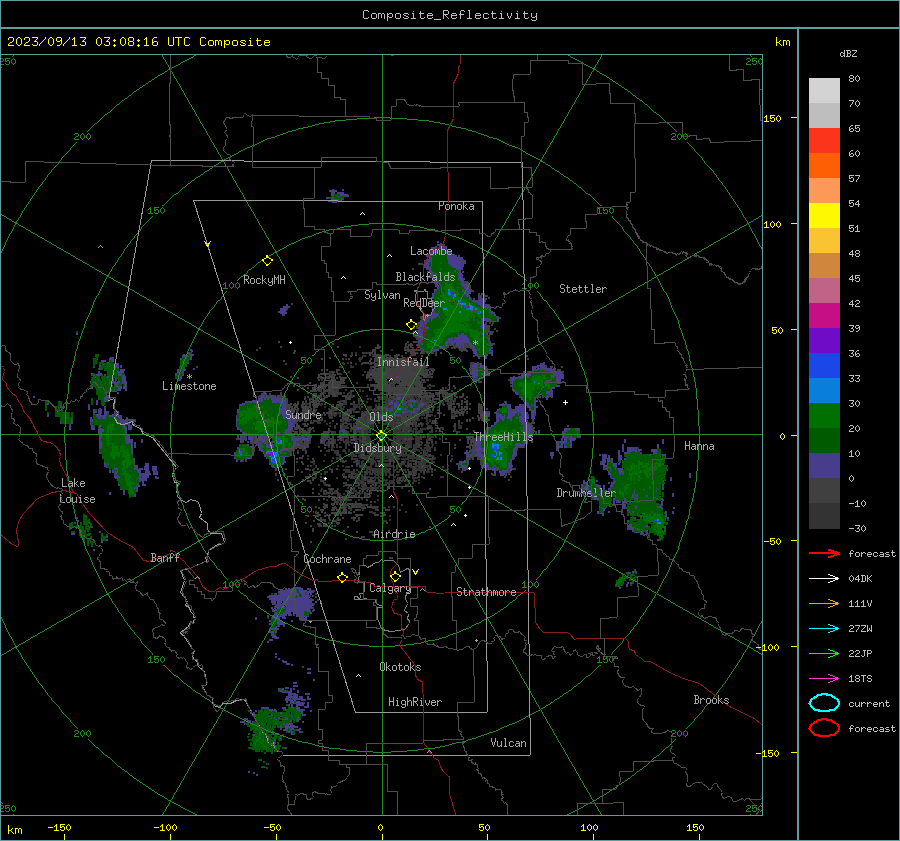
Task: Pick the light gray 80 dBZ swatch
Action: (824, 91)
